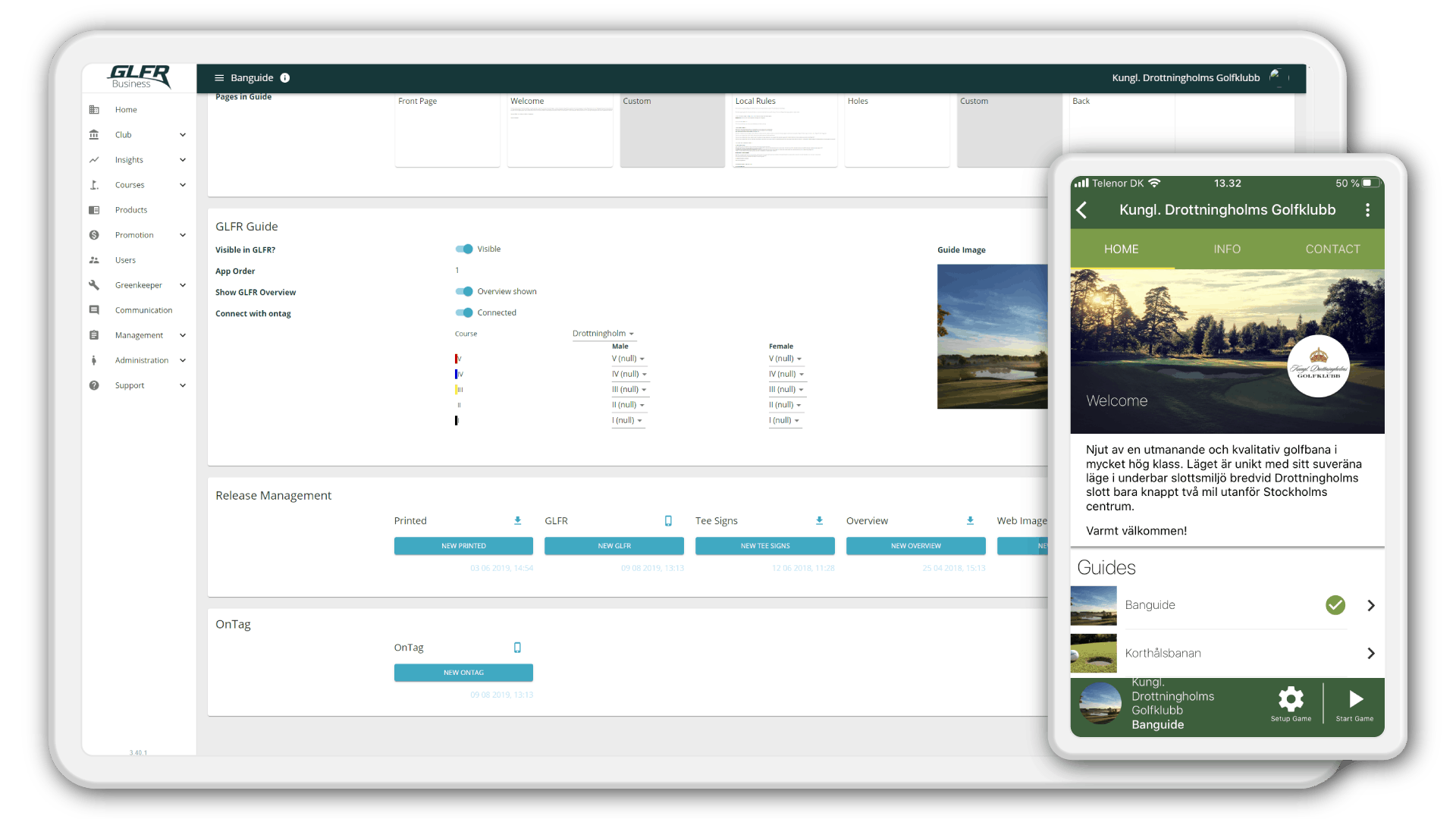Toggle the Overview shown switch
1456x819 pixels.
(464, 291)
